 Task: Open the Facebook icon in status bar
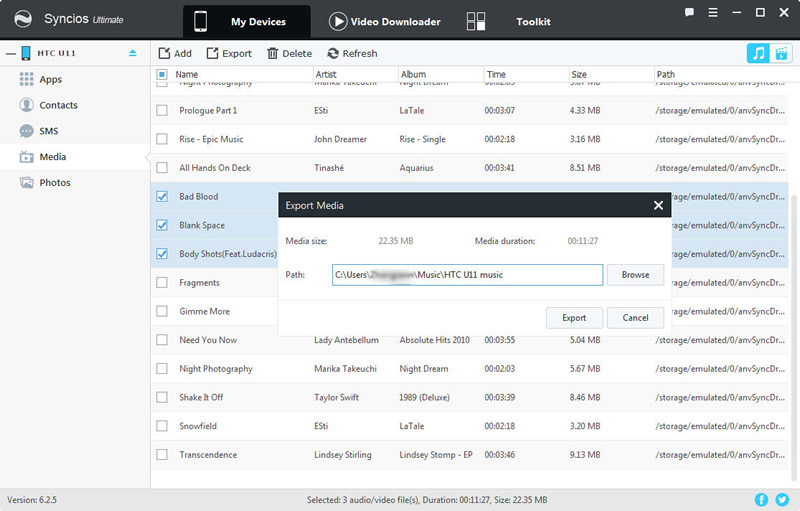click(x=761, y=499)
